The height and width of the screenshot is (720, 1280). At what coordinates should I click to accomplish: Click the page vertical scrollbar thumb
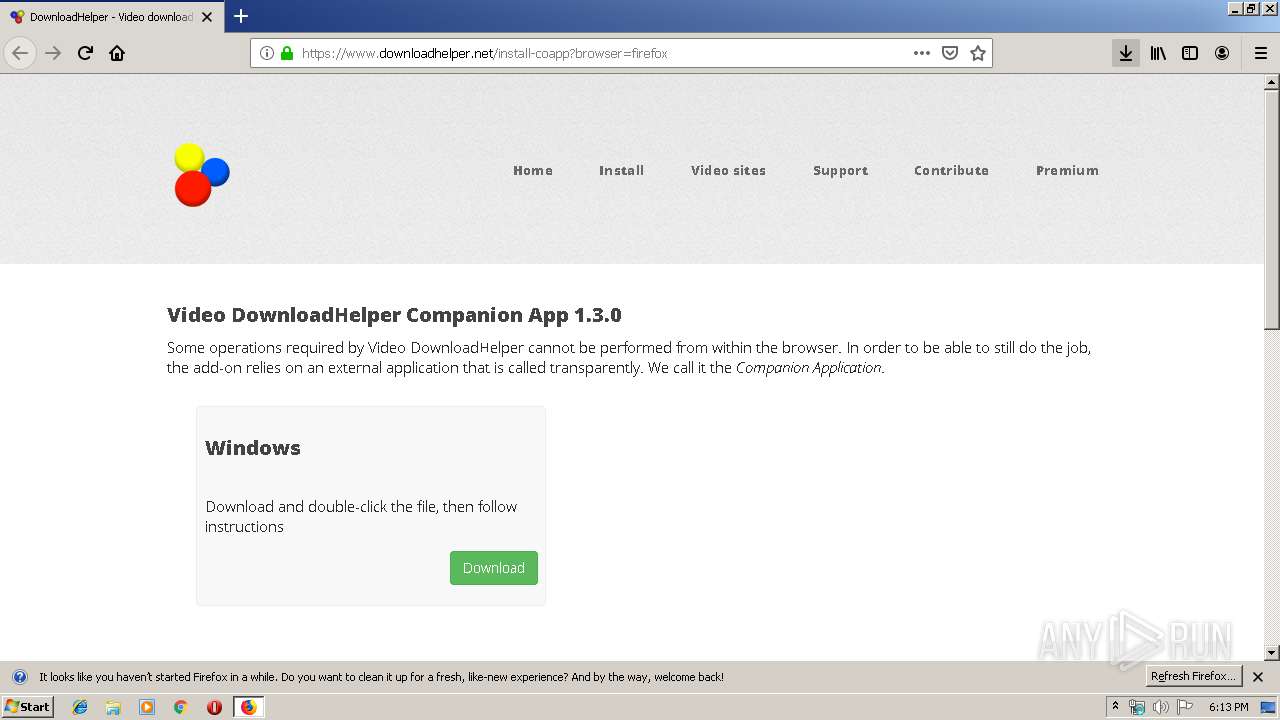tap(1272, 210)
